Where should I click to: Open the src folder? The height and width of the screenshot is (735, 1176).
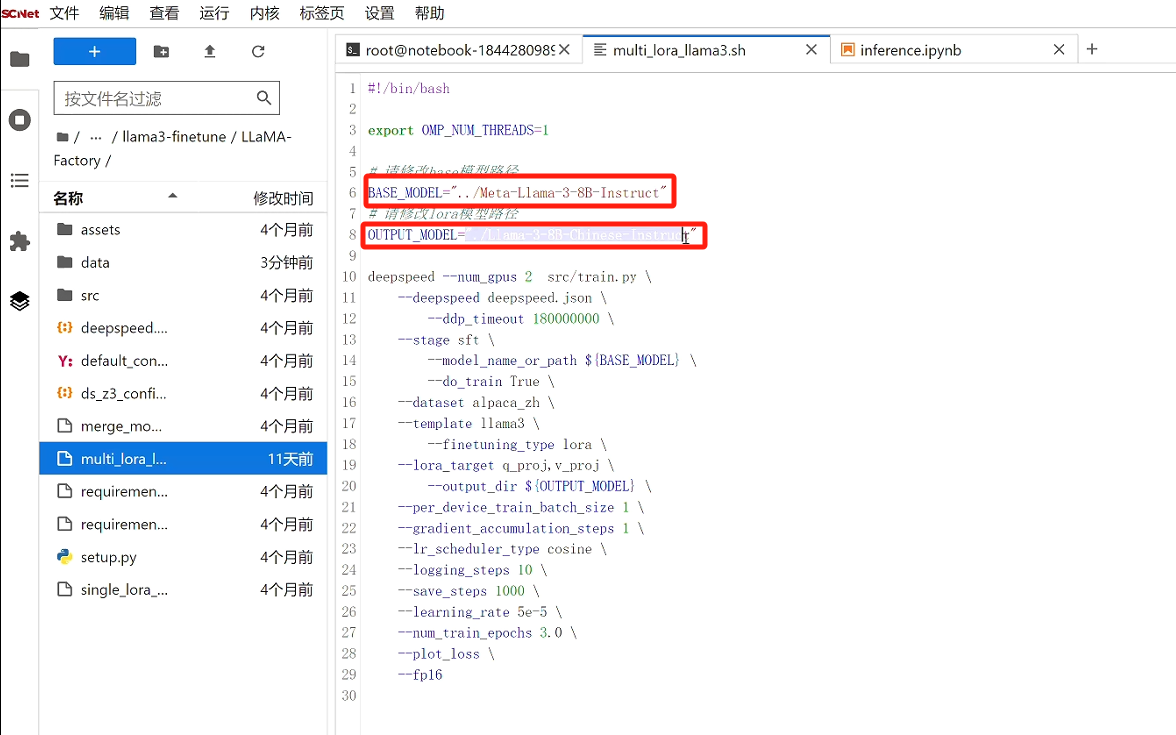pos(90,295)
